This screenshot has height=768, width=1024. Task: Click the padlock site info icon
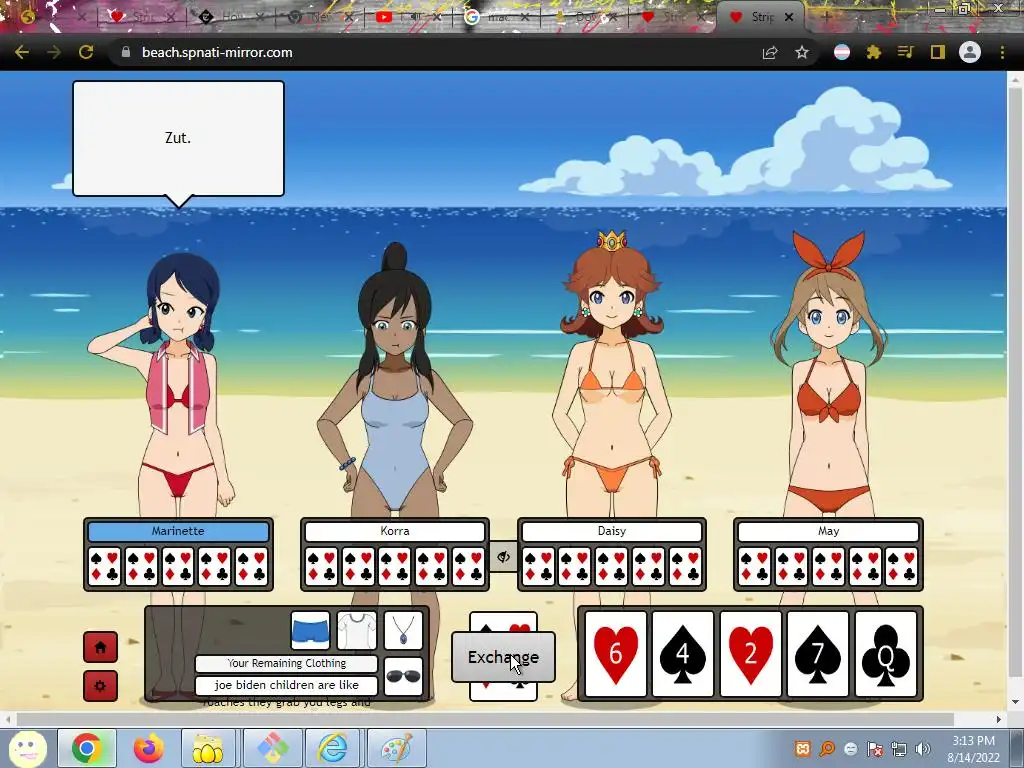pyautogui.click(x=126, y=52)
